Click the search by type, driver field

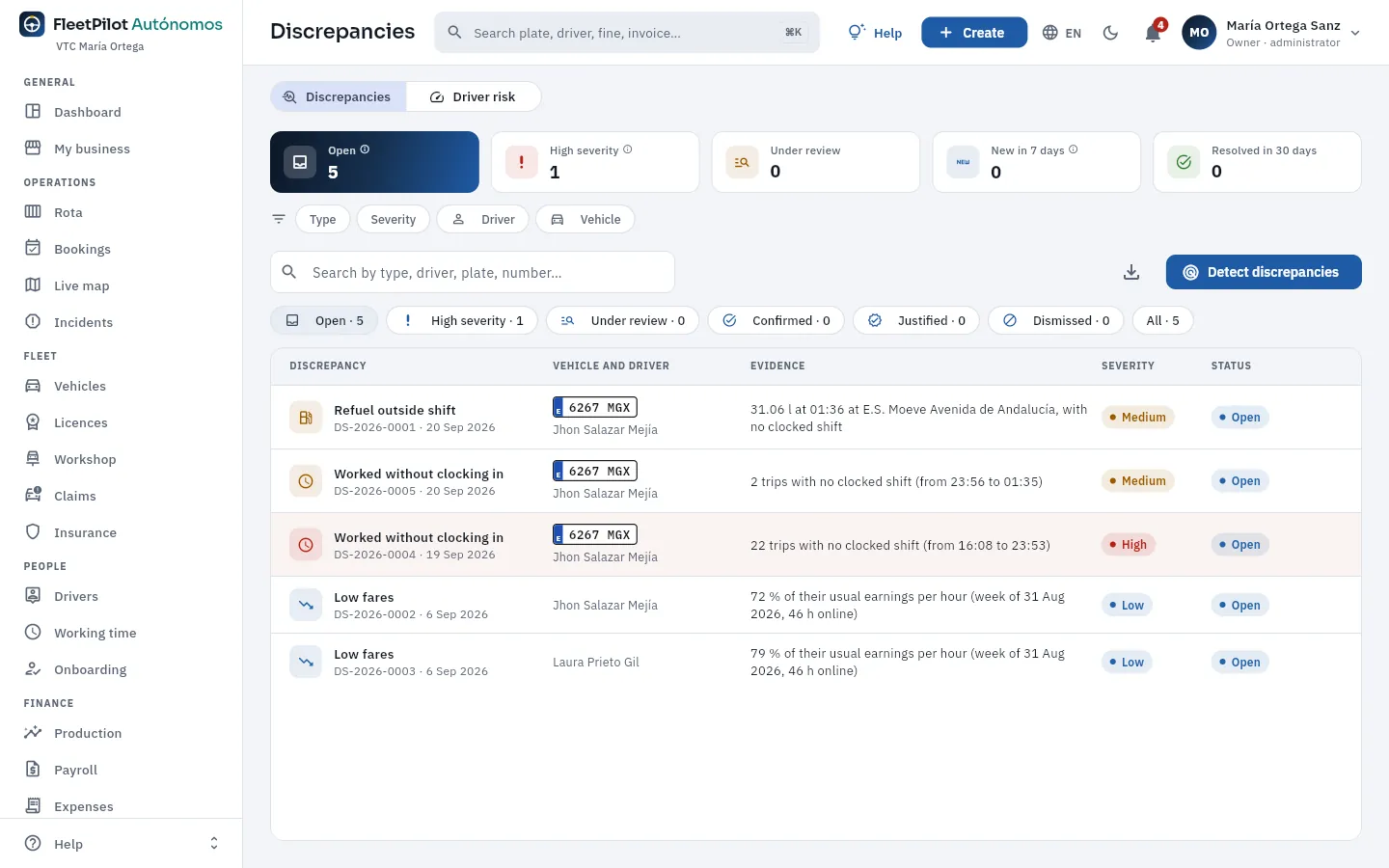[x=473, y=272]
